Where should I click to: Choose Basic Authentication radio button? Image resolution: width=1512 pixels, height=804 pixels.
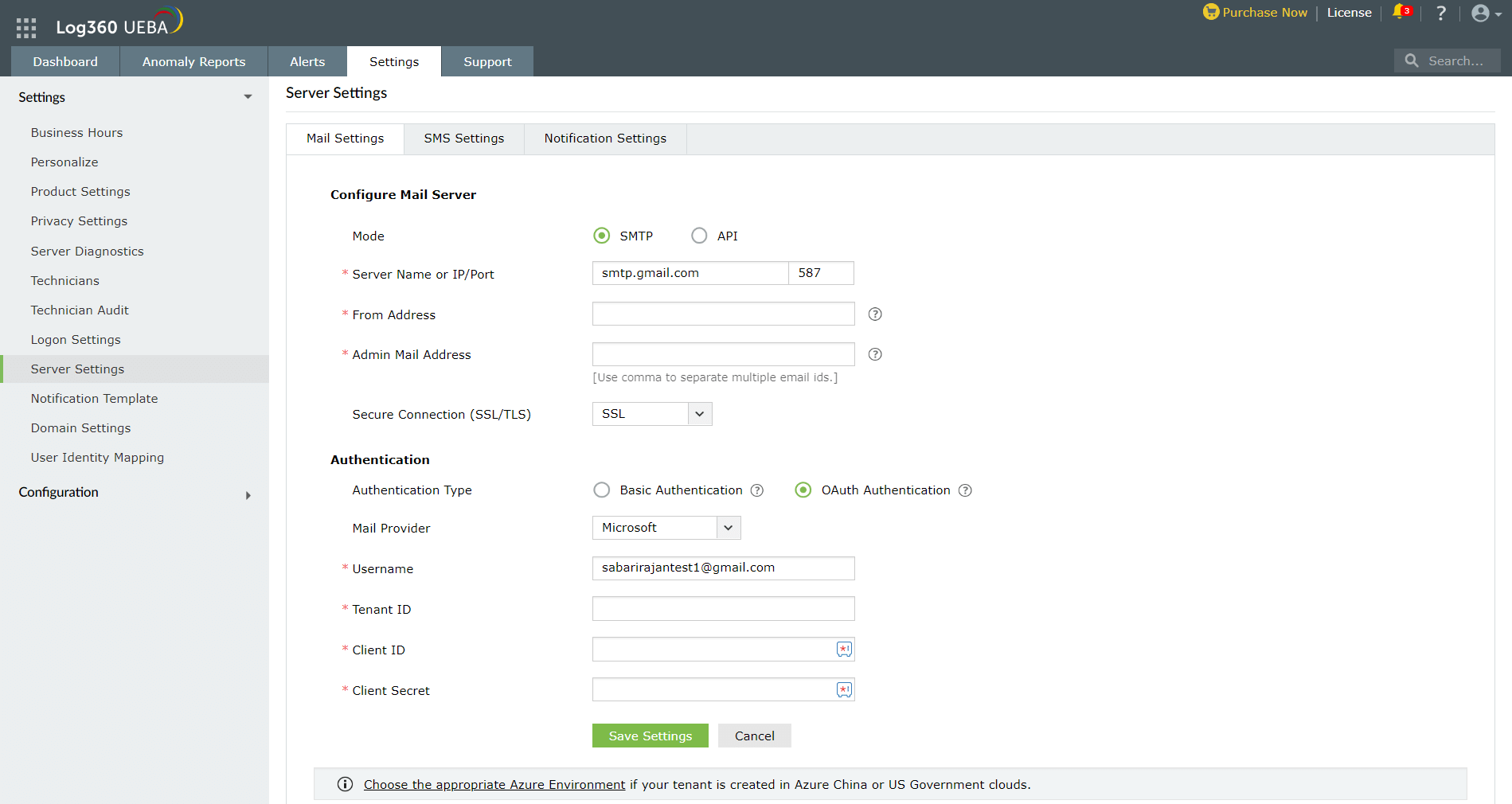(602, 490)
